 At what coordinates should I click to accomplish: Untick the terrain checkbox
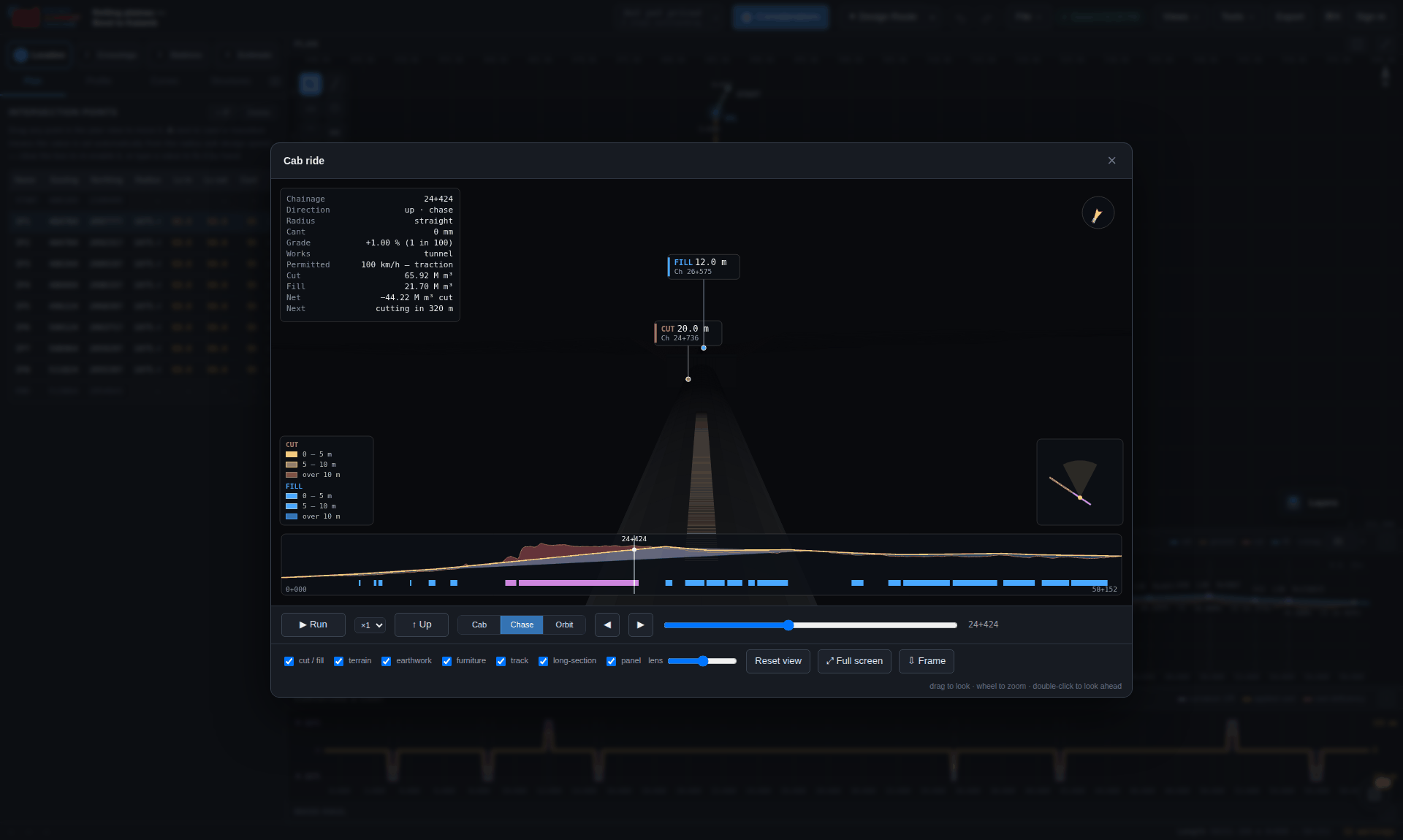point(339,661)
